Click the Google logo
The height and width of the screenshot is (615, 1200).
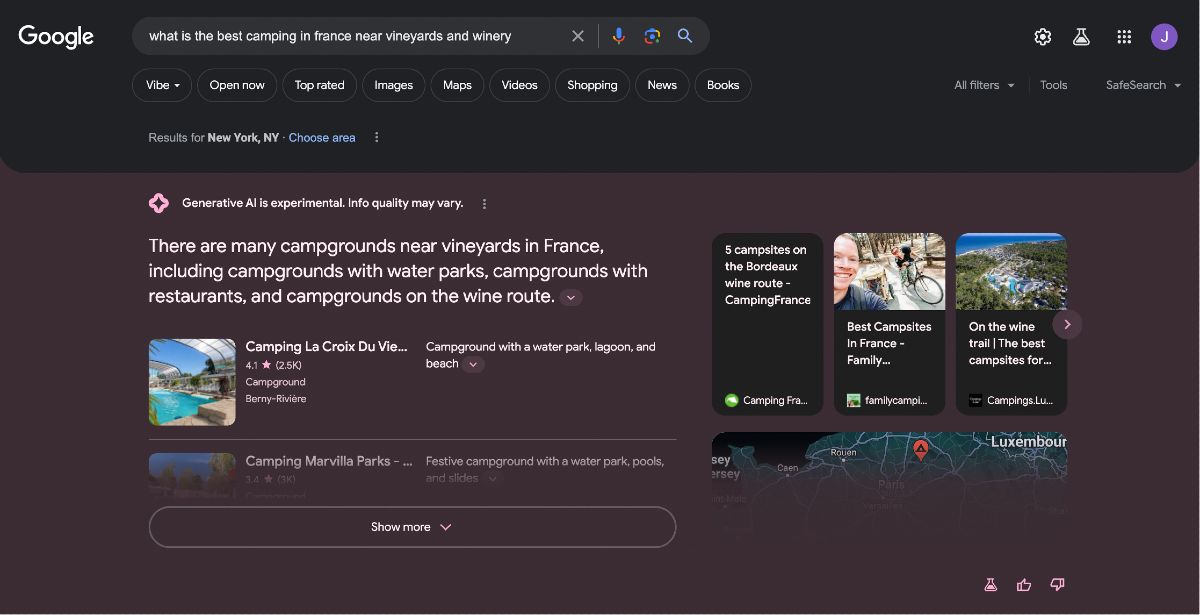pyautogui.click(x=56, y=37)
